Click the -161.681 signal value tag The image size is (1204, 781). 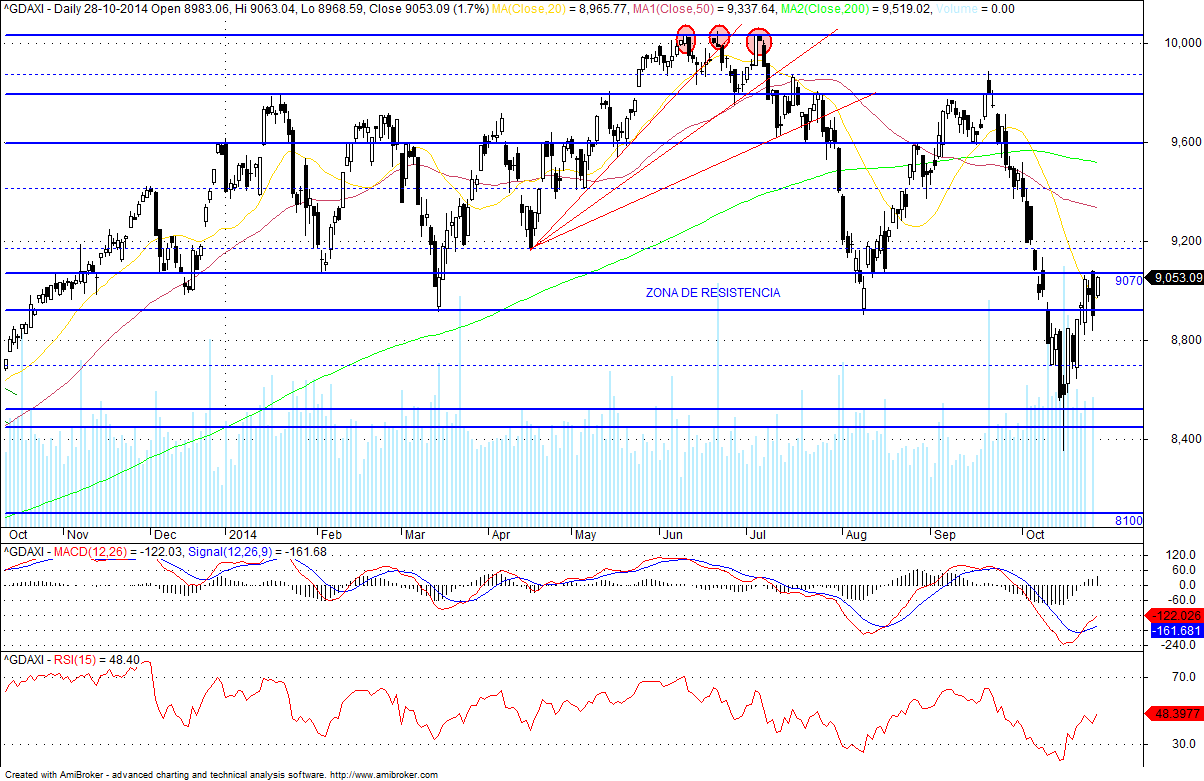(1174, 631)
